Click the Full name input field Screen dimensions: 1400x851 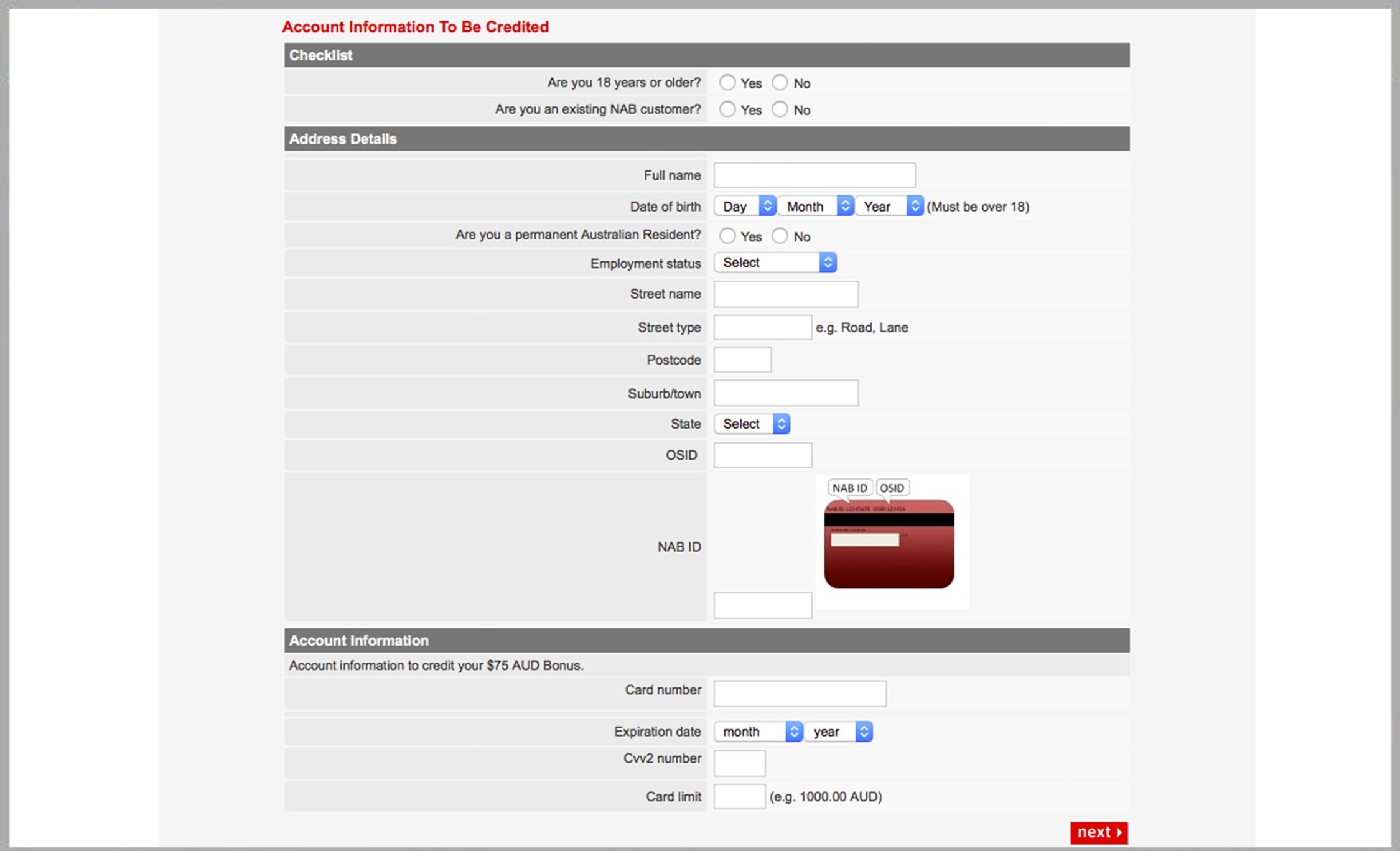814,175
